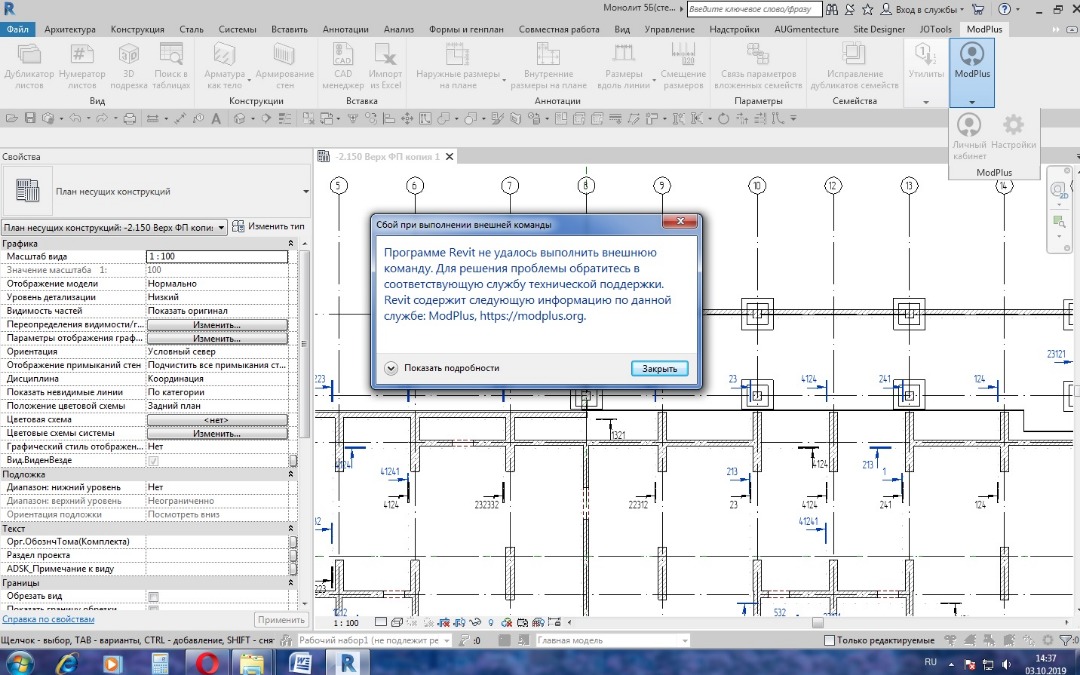1080x675 pixels.
Task: Run Исправление дубликатов семейств tool
Action: (x=854, y=66)
